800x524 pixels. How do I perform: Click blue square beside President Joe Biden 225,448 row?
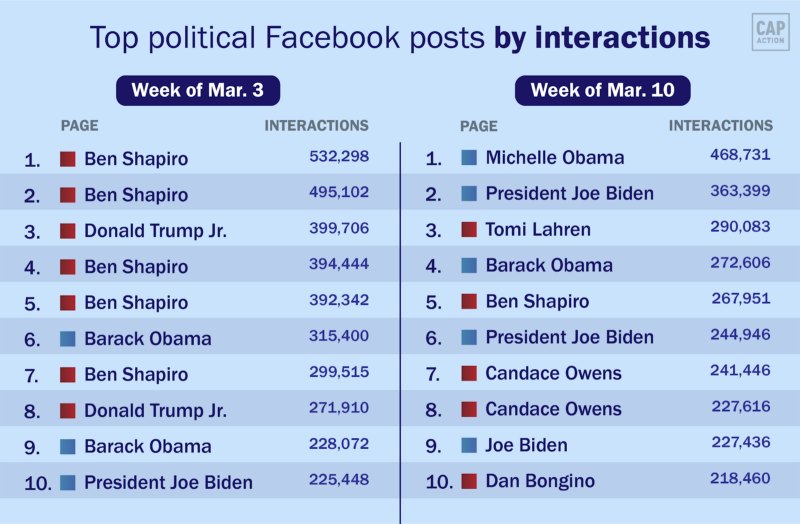(68, 483)
